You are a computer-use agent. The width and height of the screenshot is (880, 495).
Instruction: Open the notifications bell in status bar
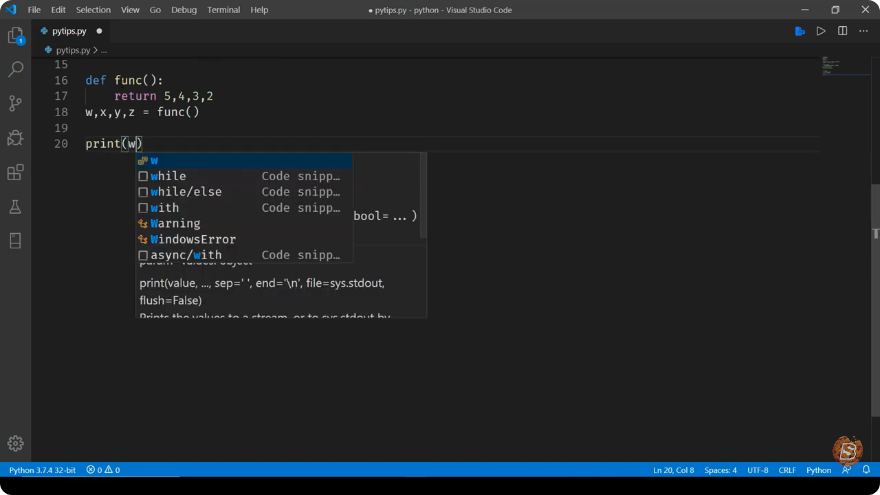coord(866,469)
